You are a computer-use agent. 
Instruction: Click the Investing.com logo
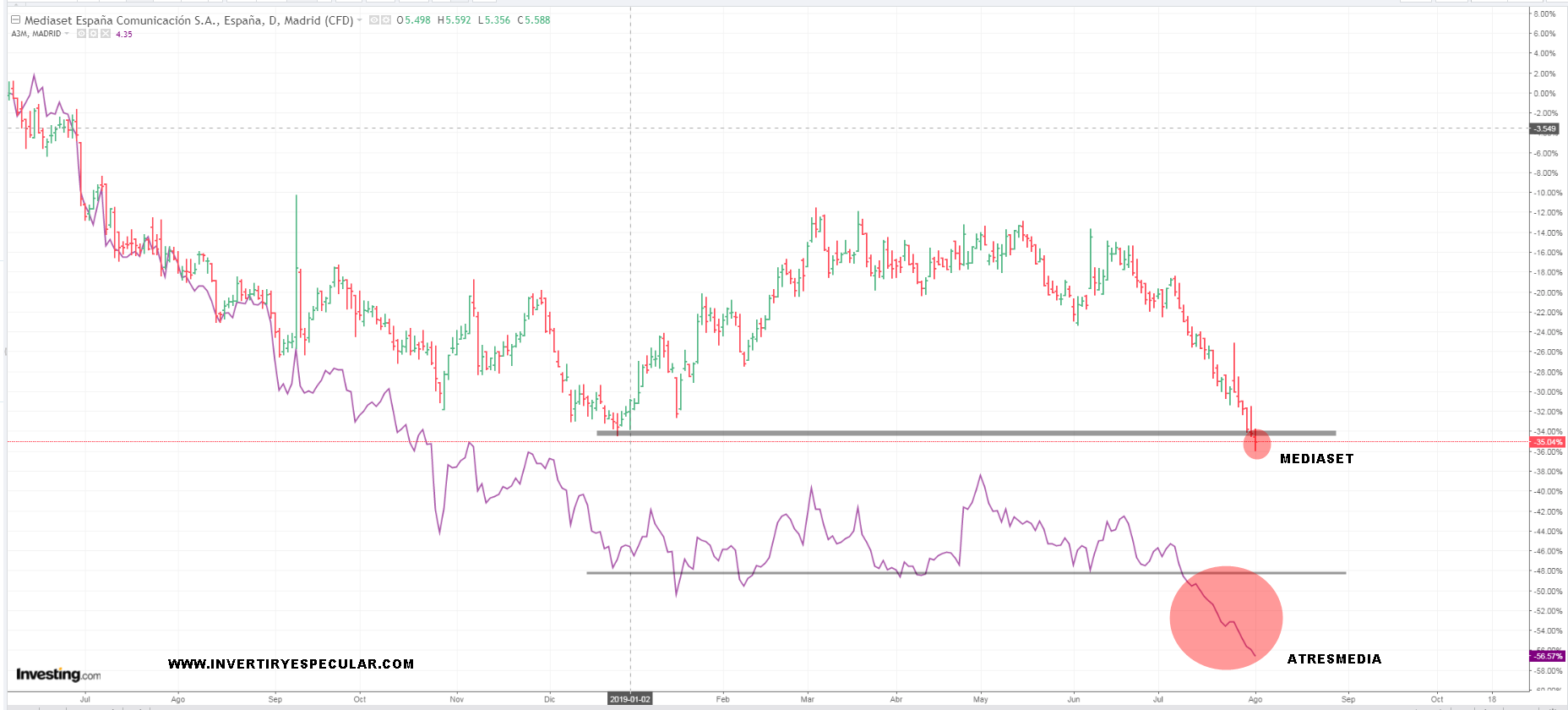(58, 674)
